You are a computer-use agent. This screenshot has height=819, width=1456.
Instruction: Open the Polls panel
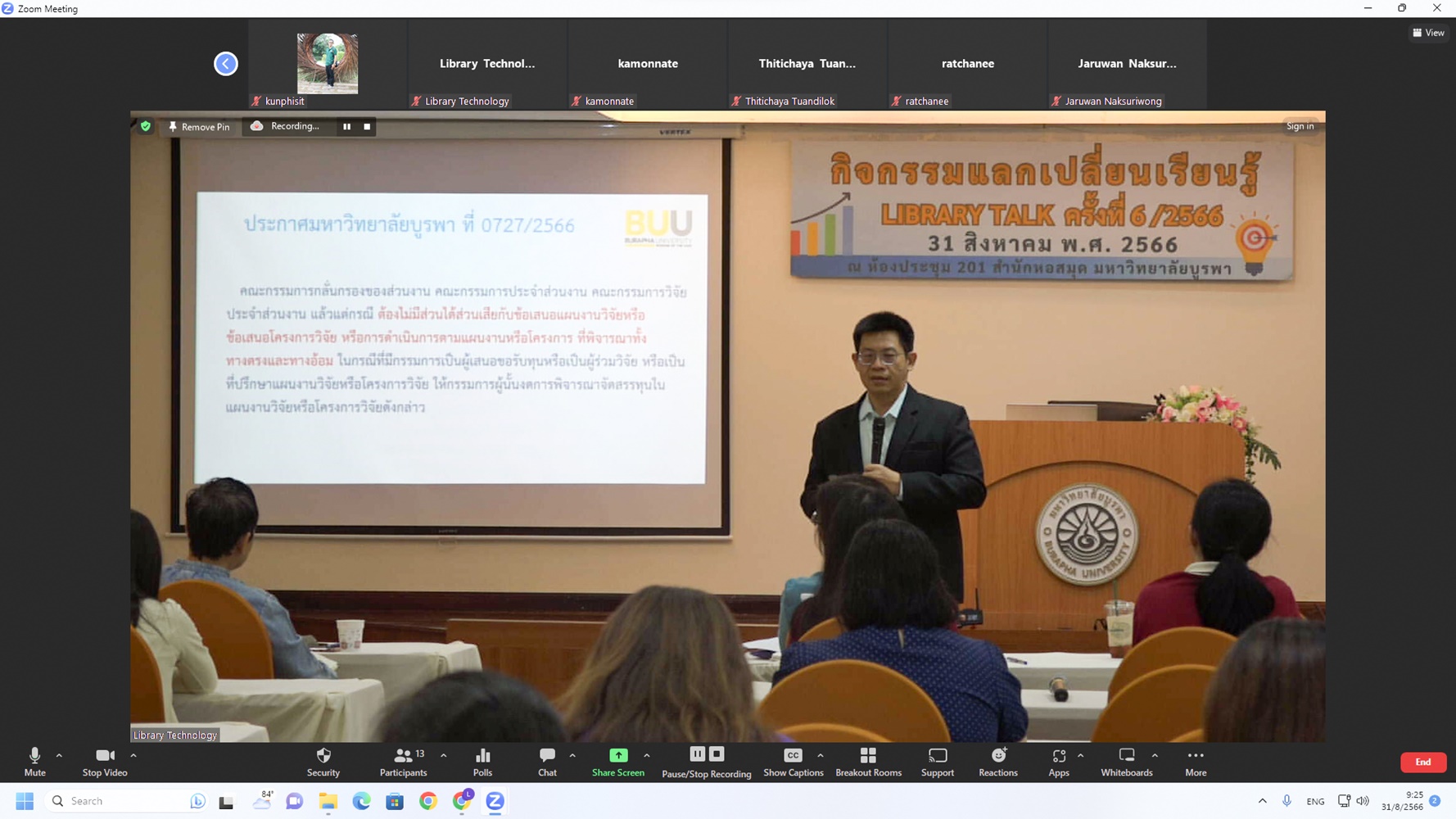point(482,761)
